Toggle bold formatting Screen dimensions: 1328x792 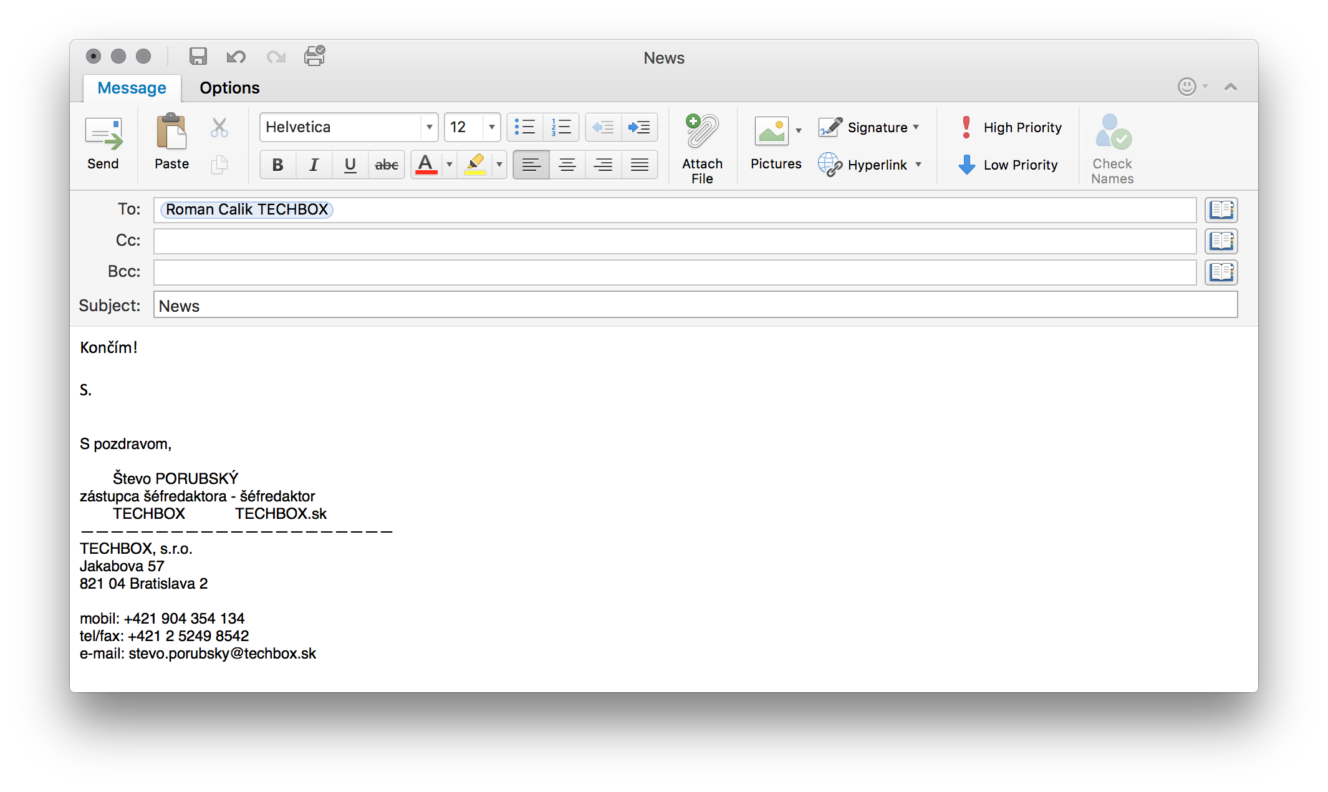click(x=278, y=165)
